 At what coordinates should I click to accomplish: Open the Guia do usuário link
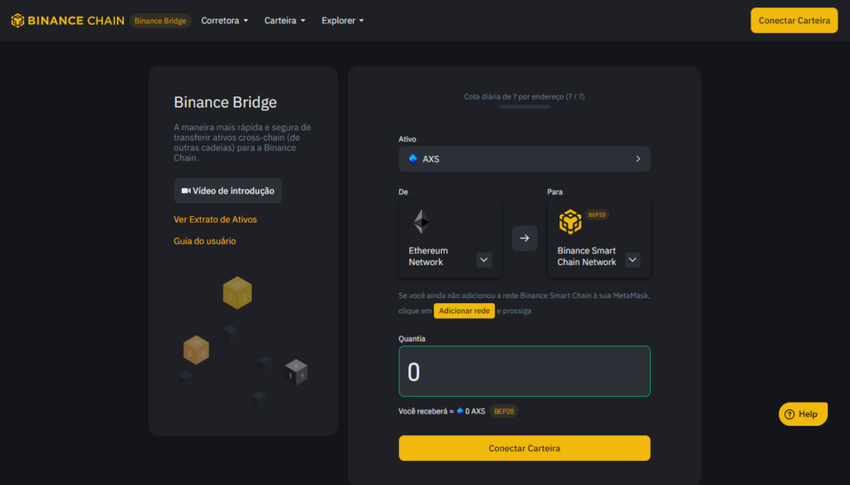(204, 241)
